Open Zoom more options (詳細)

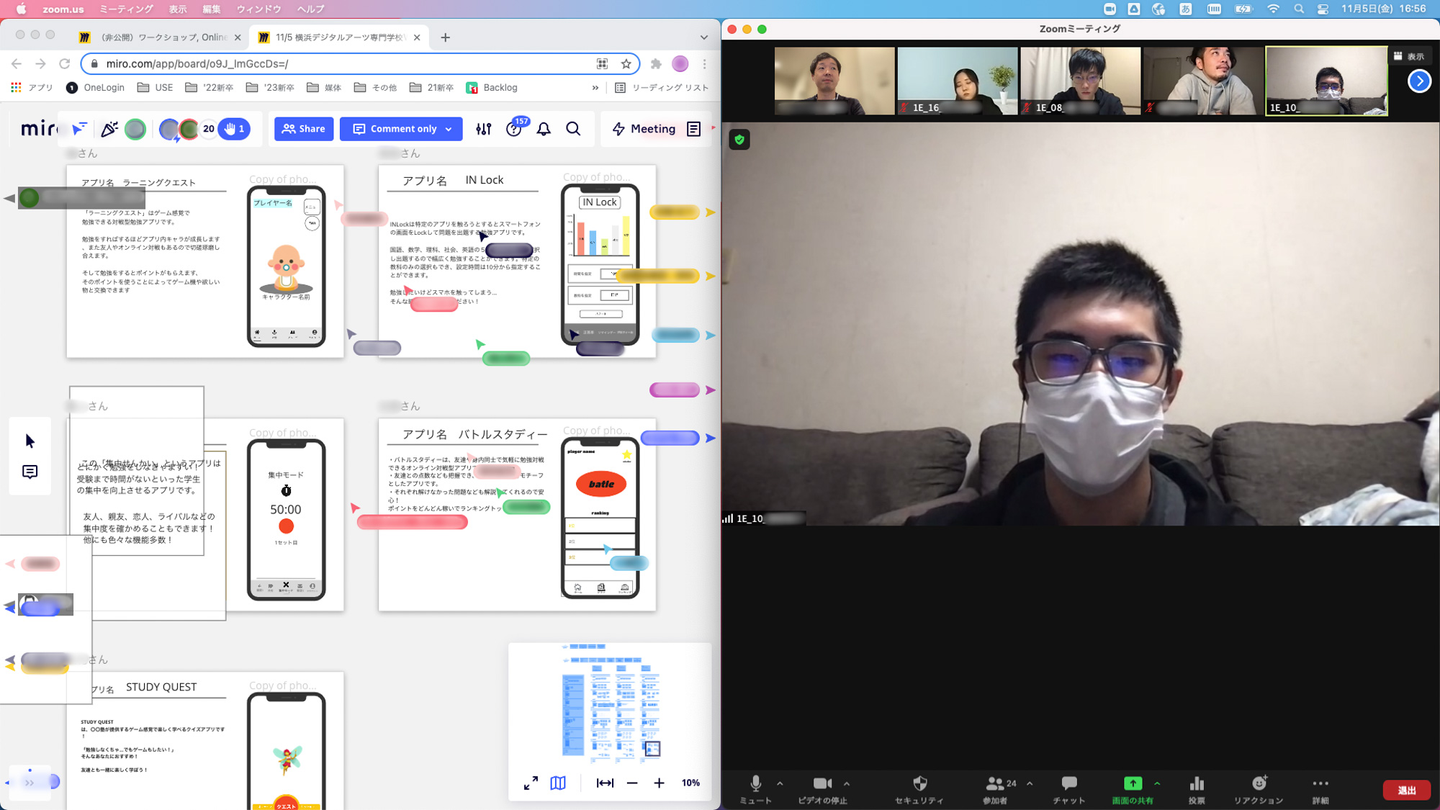point(1320,789)
